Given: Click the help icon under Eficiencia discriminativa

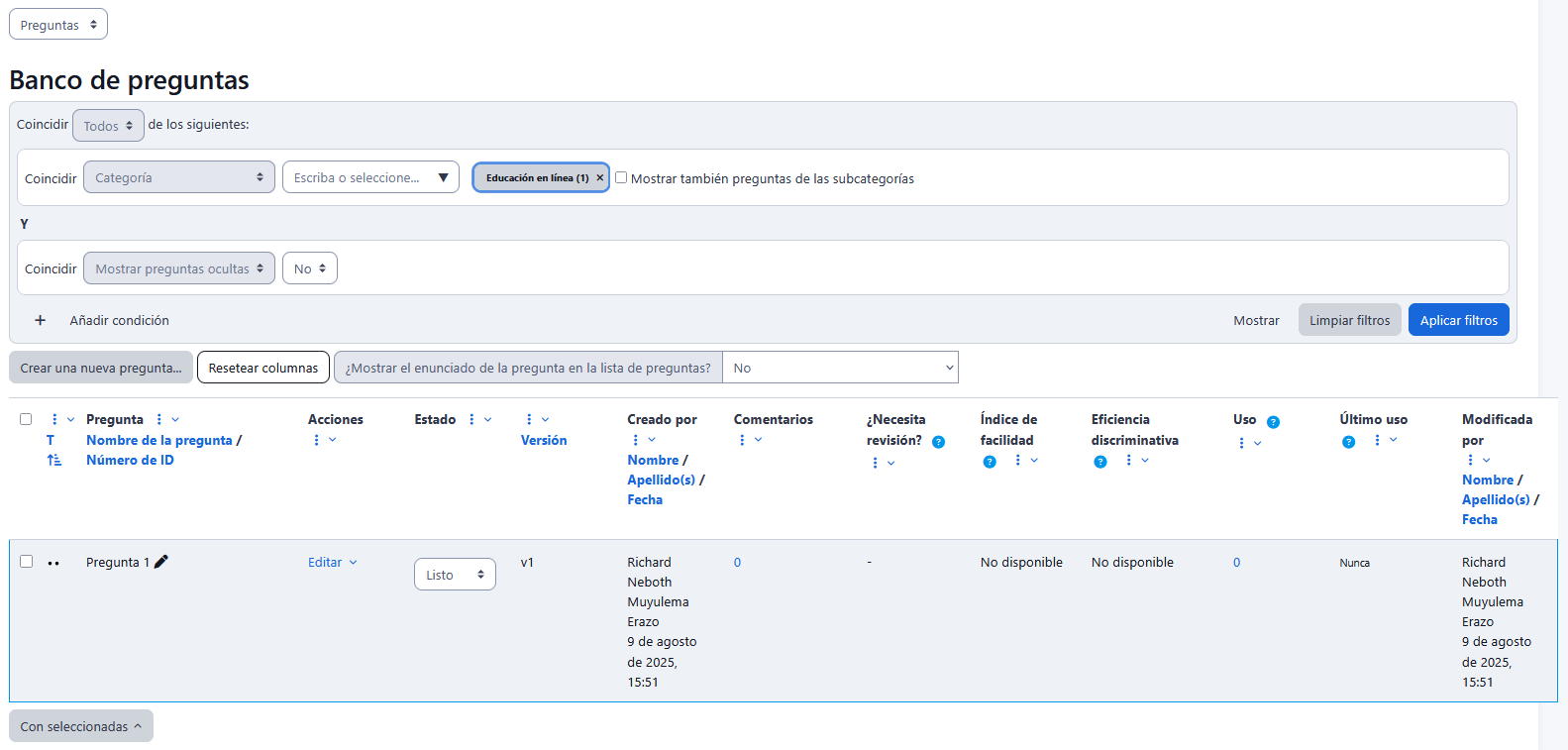Looking at the screenshot, I should click(x=1099, y=462).
